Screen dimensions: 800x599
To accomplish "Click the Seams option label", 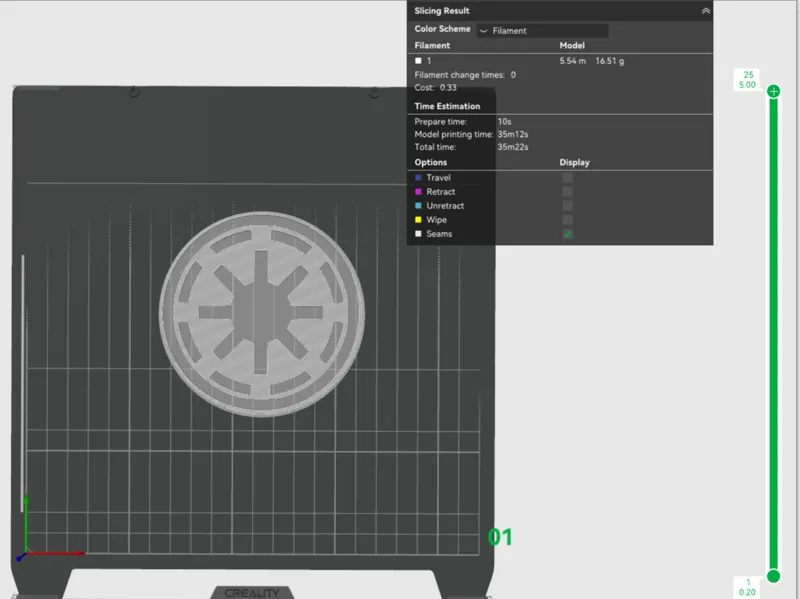I will click(439, 234).
